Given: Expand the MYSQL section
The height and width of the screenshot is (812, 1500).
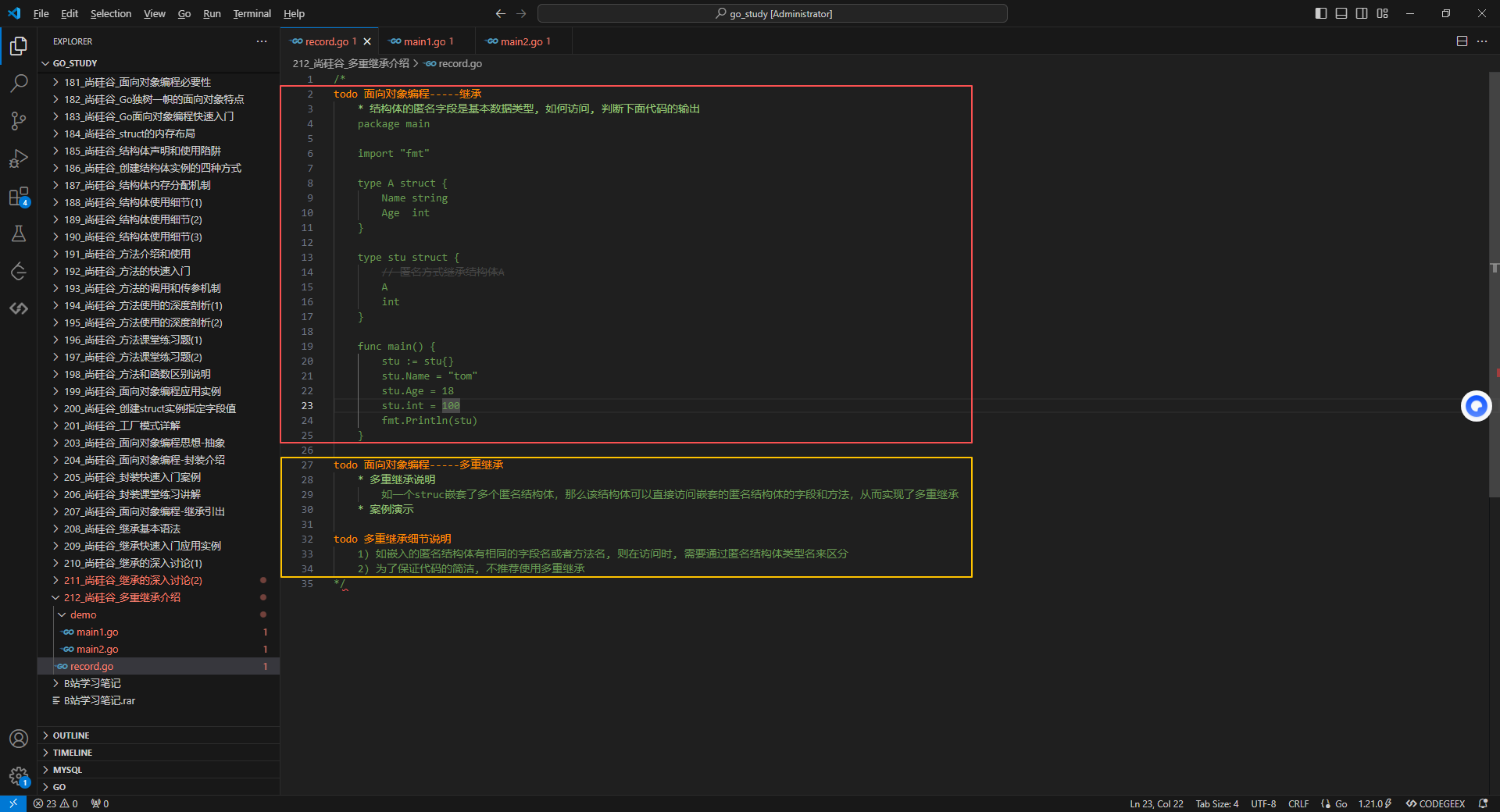Looking at the screenshot, I should [x=159, y=770].
